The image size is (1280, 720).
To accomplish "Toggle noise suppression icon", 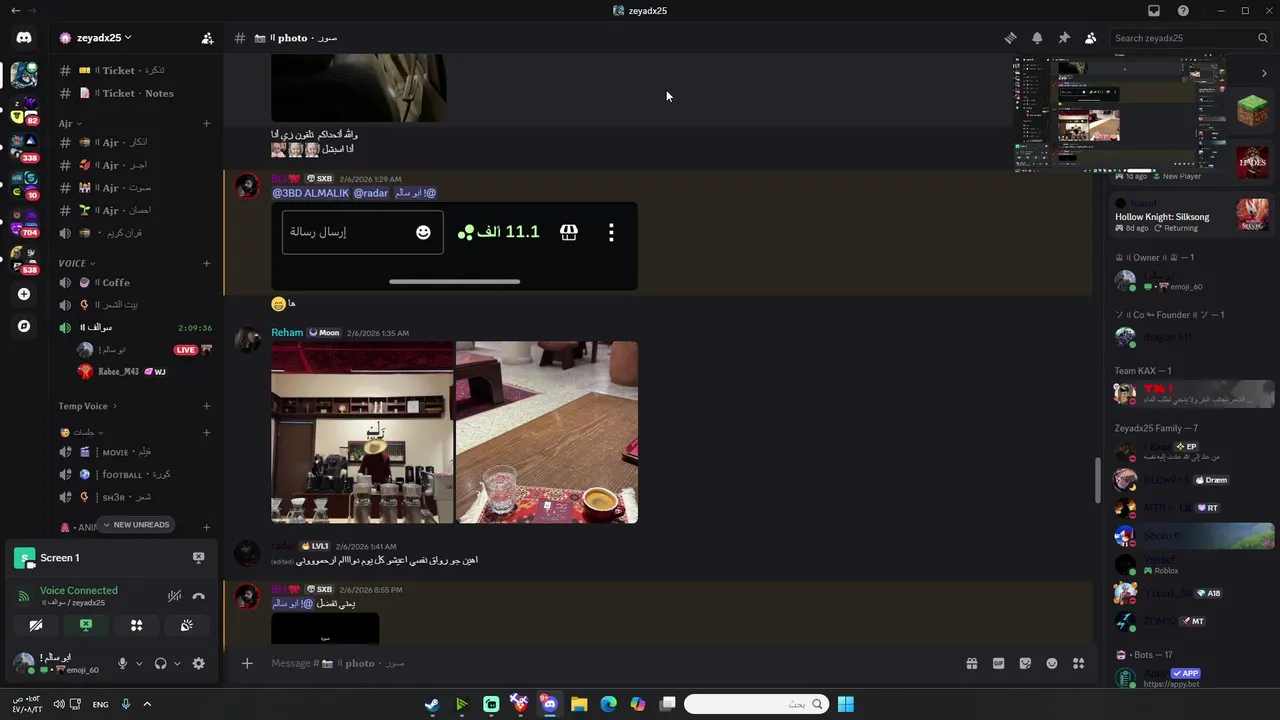I will tap(174, 596).
